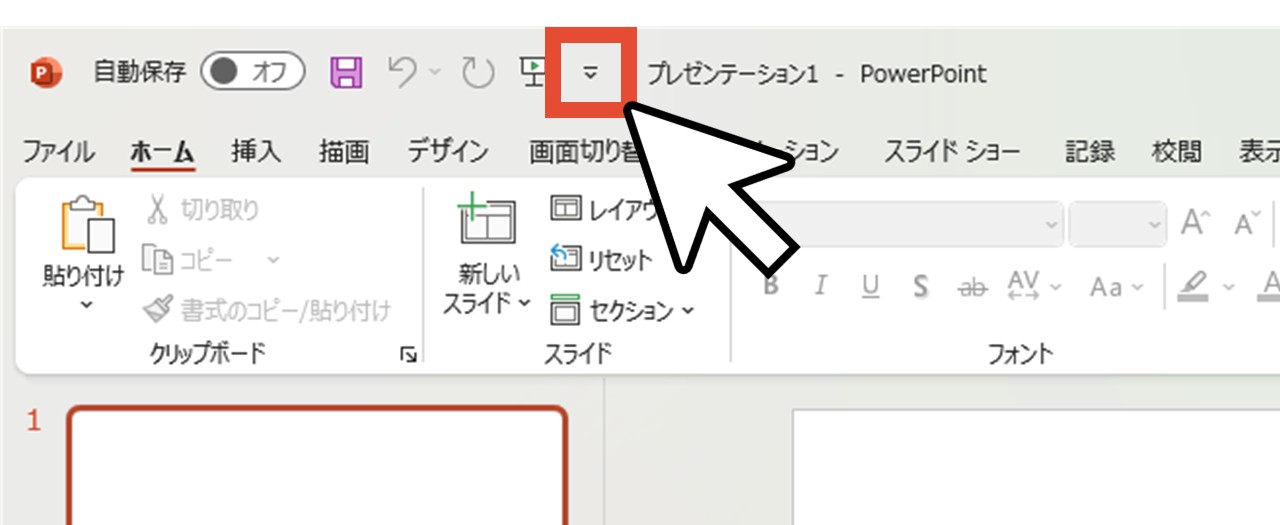Open the Customize Quick Access Toolbar dropdown

coord(590,73)
